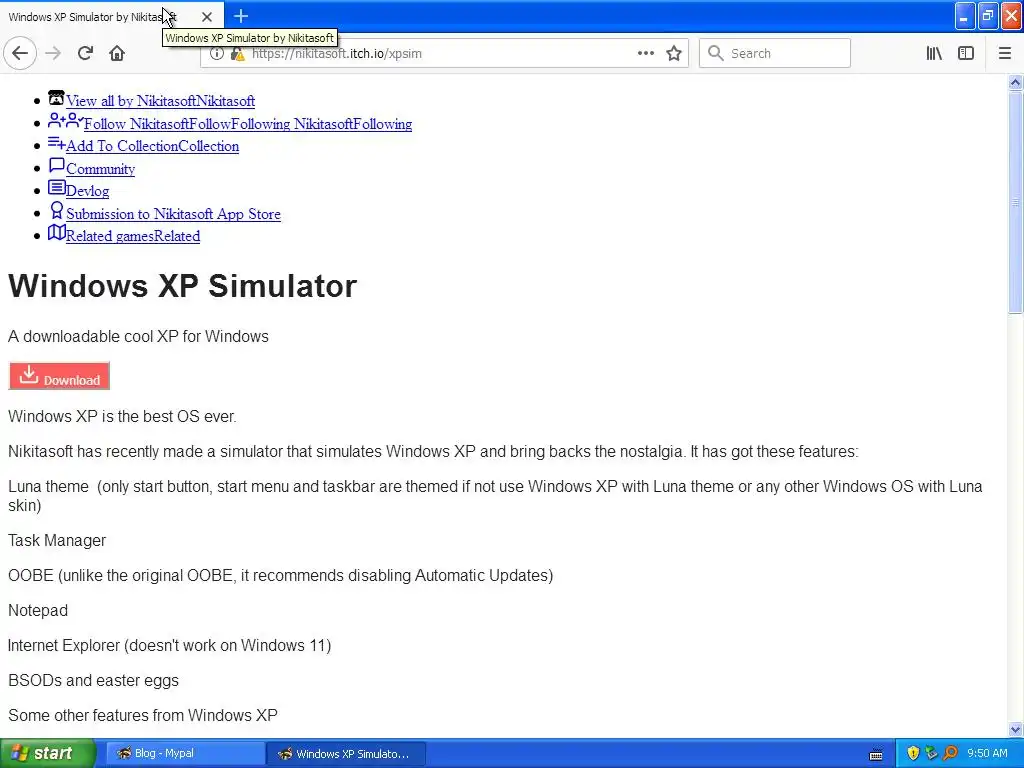The height and width of the screenshot is (768, 1024).
Task: Click the magnifier search tray icon
Action: coord(950,753)
